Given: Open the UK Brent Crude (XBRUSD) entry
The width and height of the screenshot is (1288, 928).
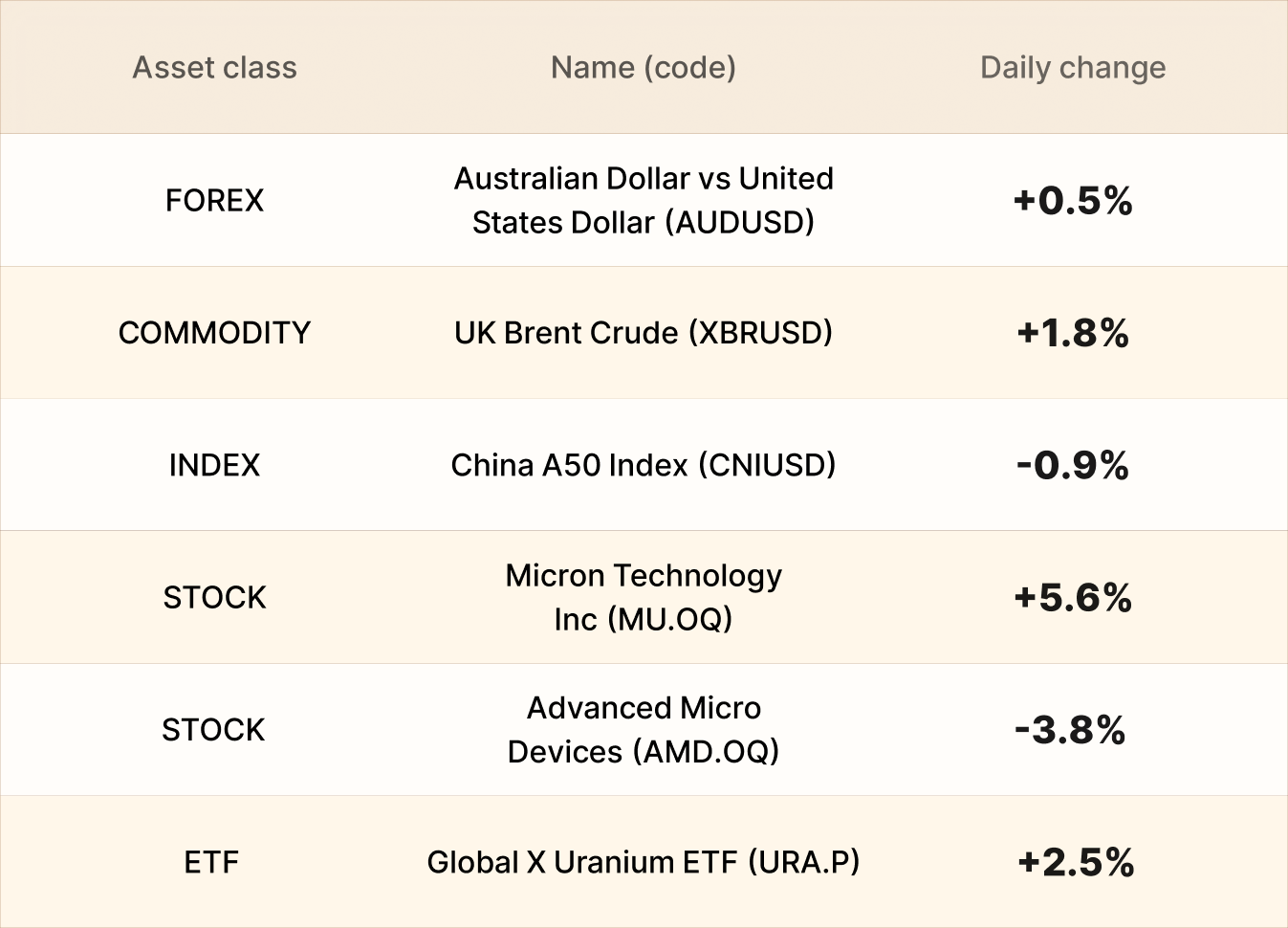Looking at the screenshot, I should (x=644, y=333).
